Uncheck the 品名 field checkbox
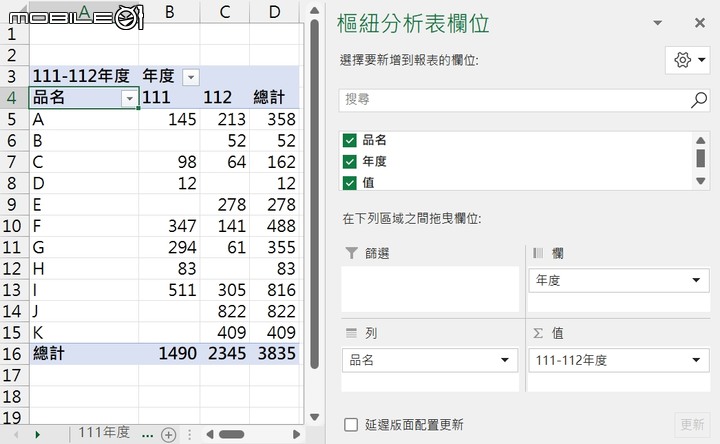 click(349, 140)
